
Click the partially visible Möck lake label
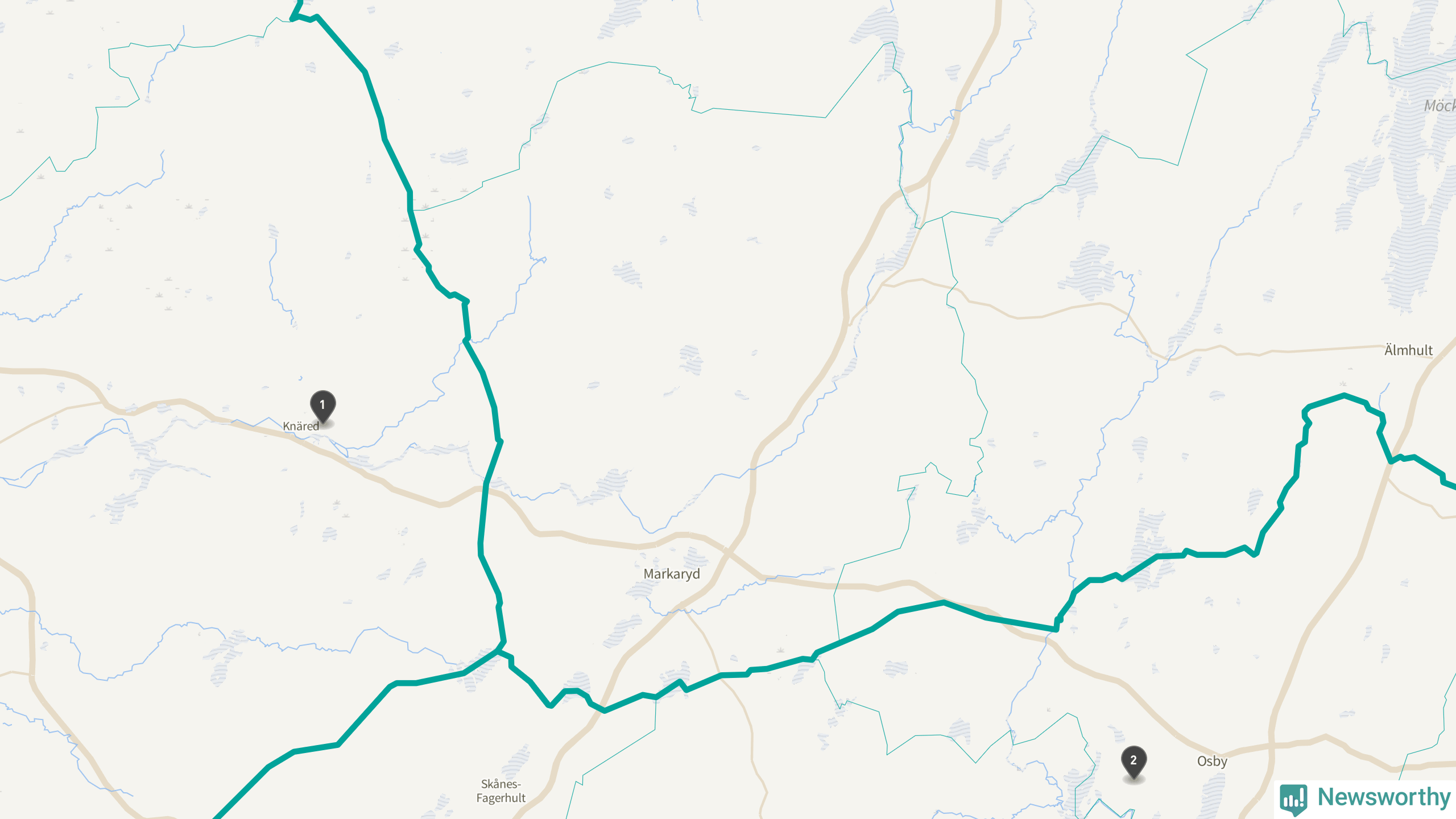pyautogui.click(x=1440, y=106)
